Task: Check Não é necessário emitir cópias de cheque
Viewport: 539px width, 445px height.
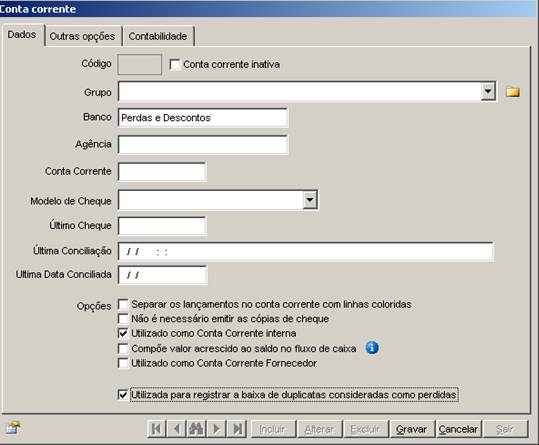Action: [123, 319]
